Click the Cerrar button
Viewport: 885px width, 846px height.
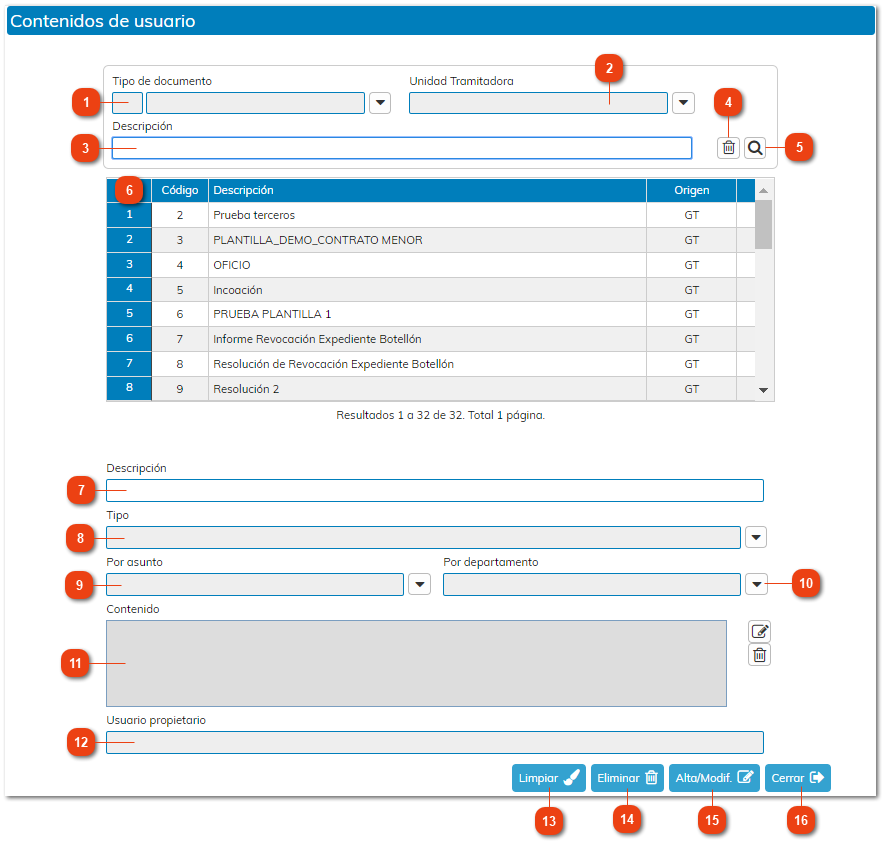tap(797, 778)
